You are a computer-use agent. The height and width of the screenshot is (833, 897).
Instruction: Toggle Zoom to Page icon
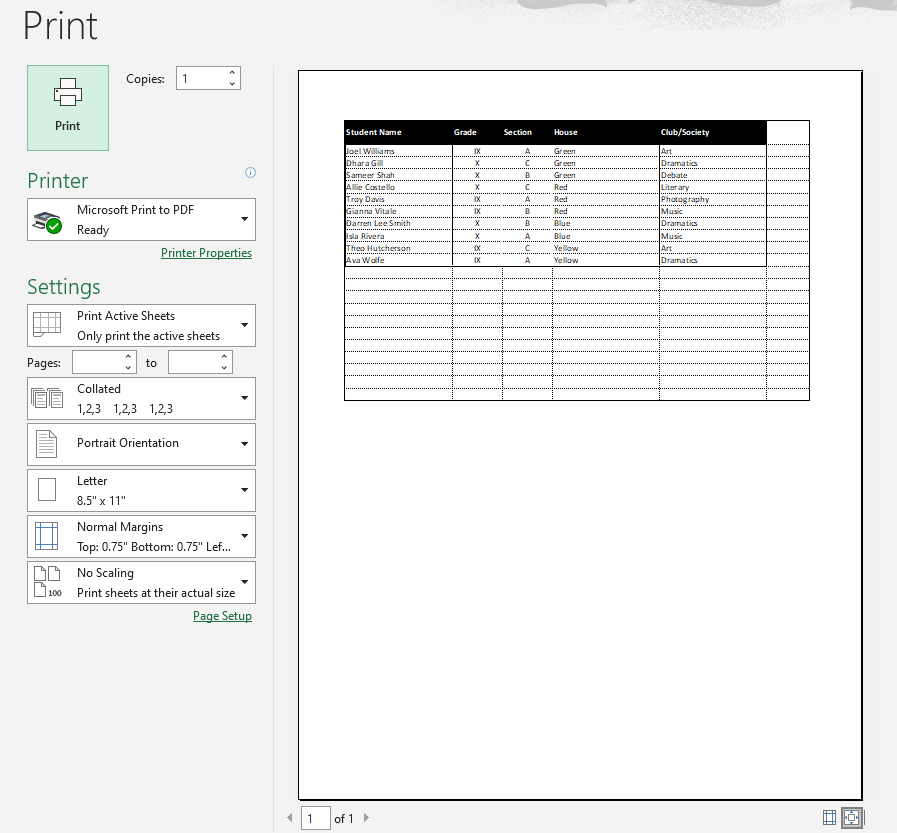point(852,817)
